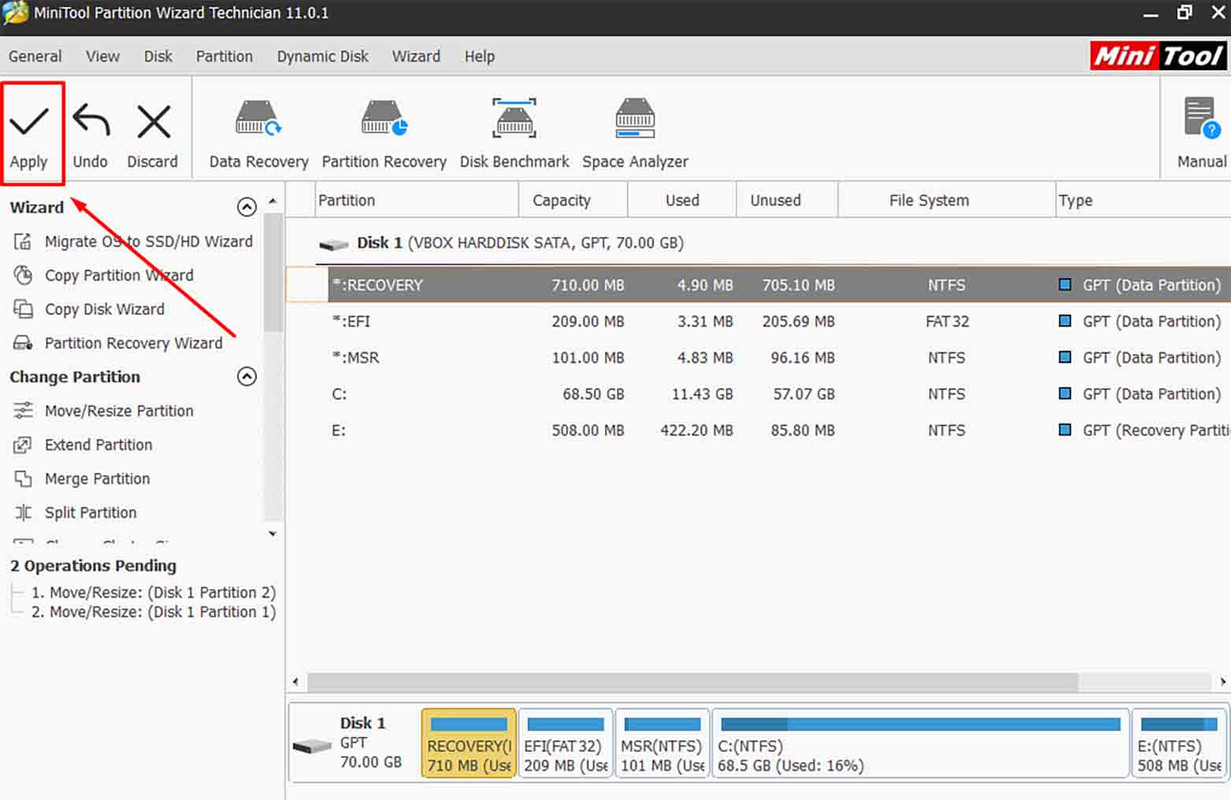The image size is (1231, 800).
Task: Click FAT32 file system cell
Action: click(x=946, y=321)
